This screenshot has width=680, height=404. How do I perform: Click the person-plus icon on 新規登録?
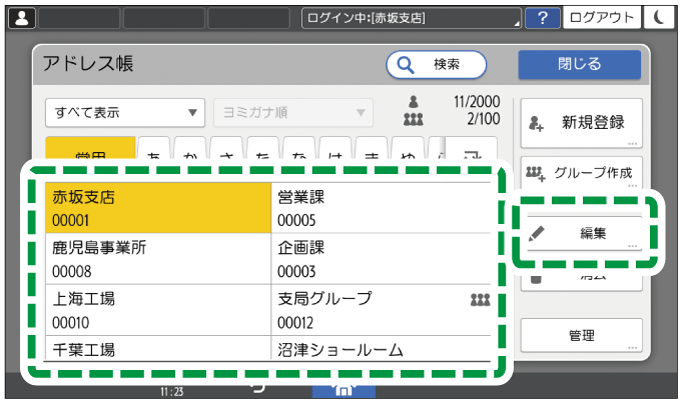coord(536,124)
